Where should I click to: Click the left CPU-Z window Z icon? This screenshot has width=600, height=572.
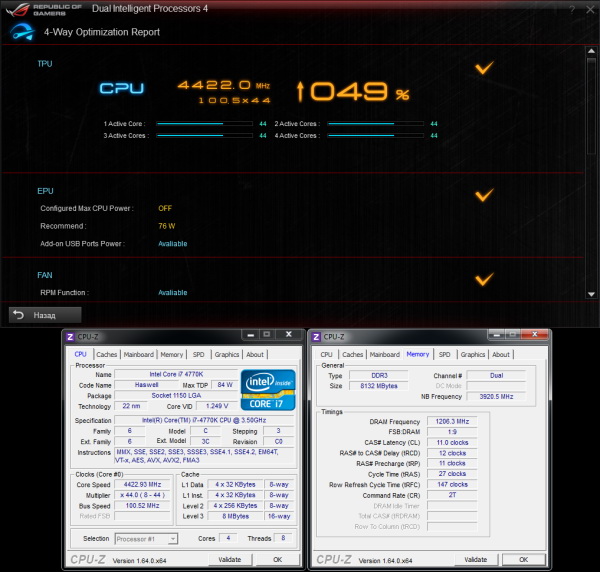70,337
